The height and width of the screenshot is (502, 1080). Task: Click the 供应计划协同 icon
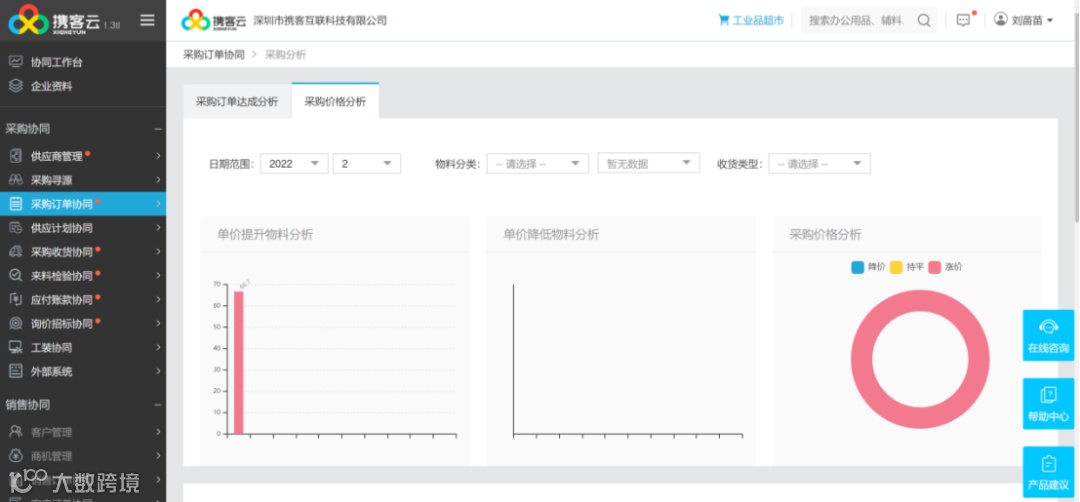(x=16, y=227)
